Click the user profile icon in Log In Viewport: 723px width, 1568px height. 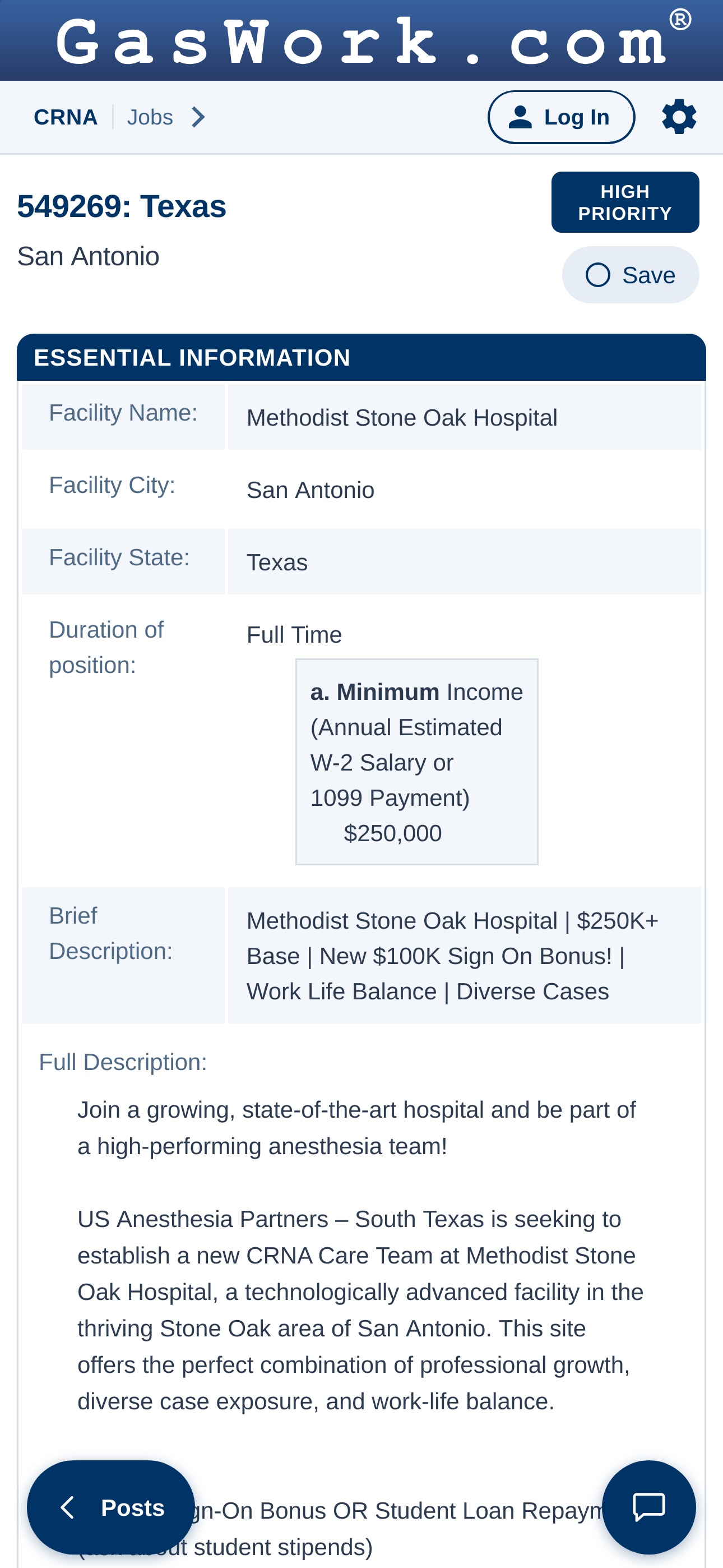click(520, 117)
